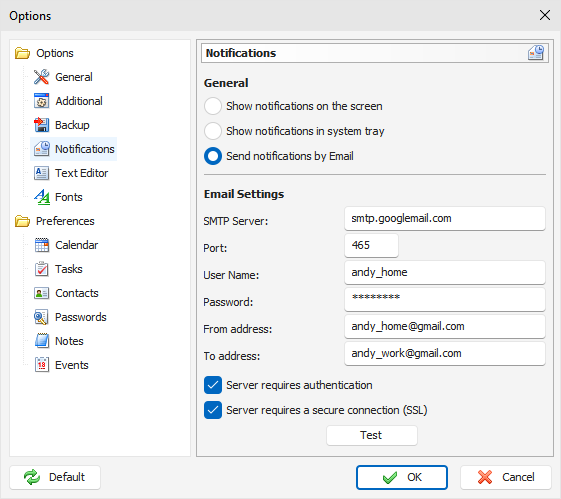This screenshot has width=561, height=499.
Task: Click the Options folder icon
Action: click(x=22, y=53)
